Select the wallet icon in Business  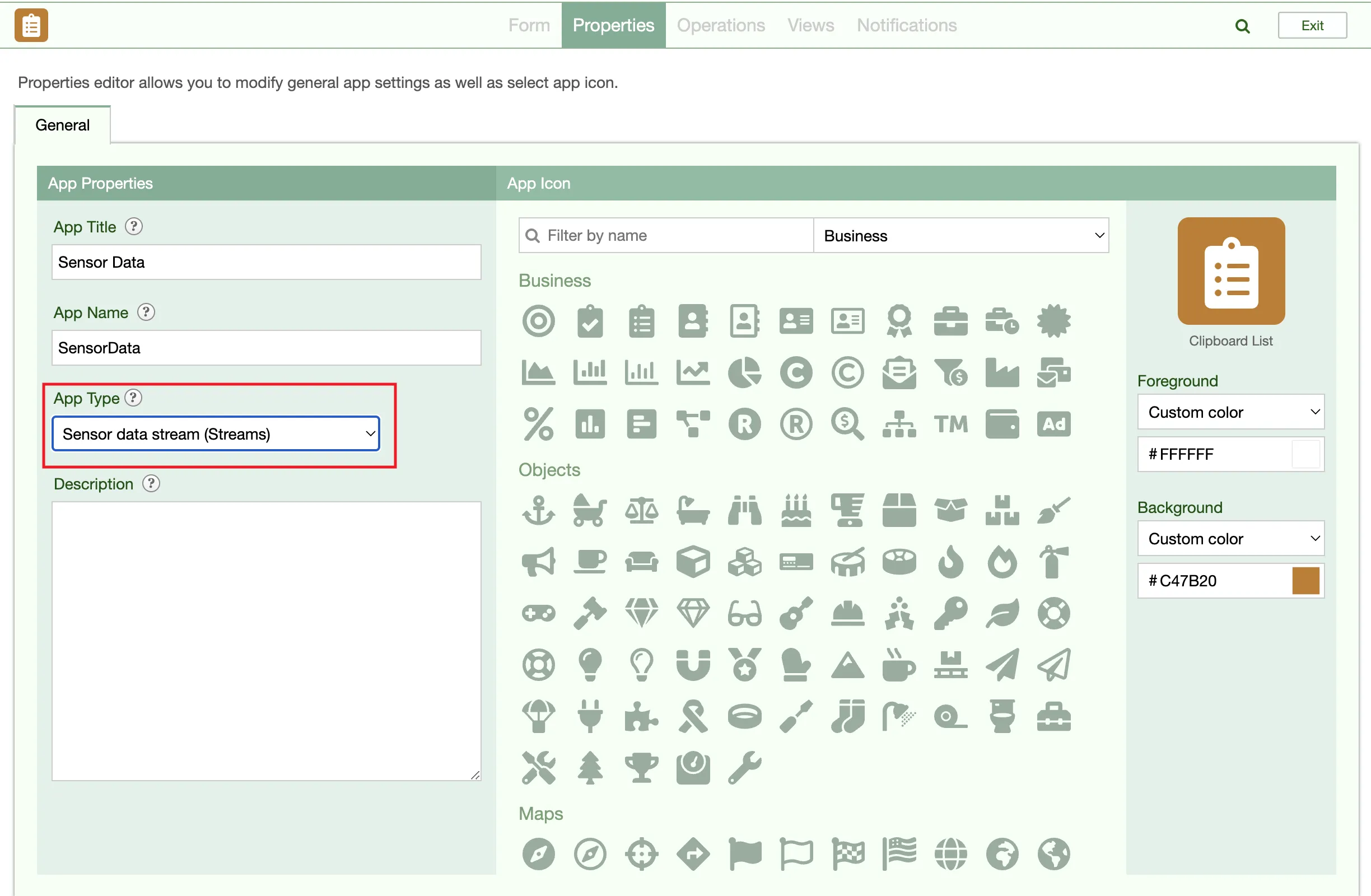coord(1002,424)
